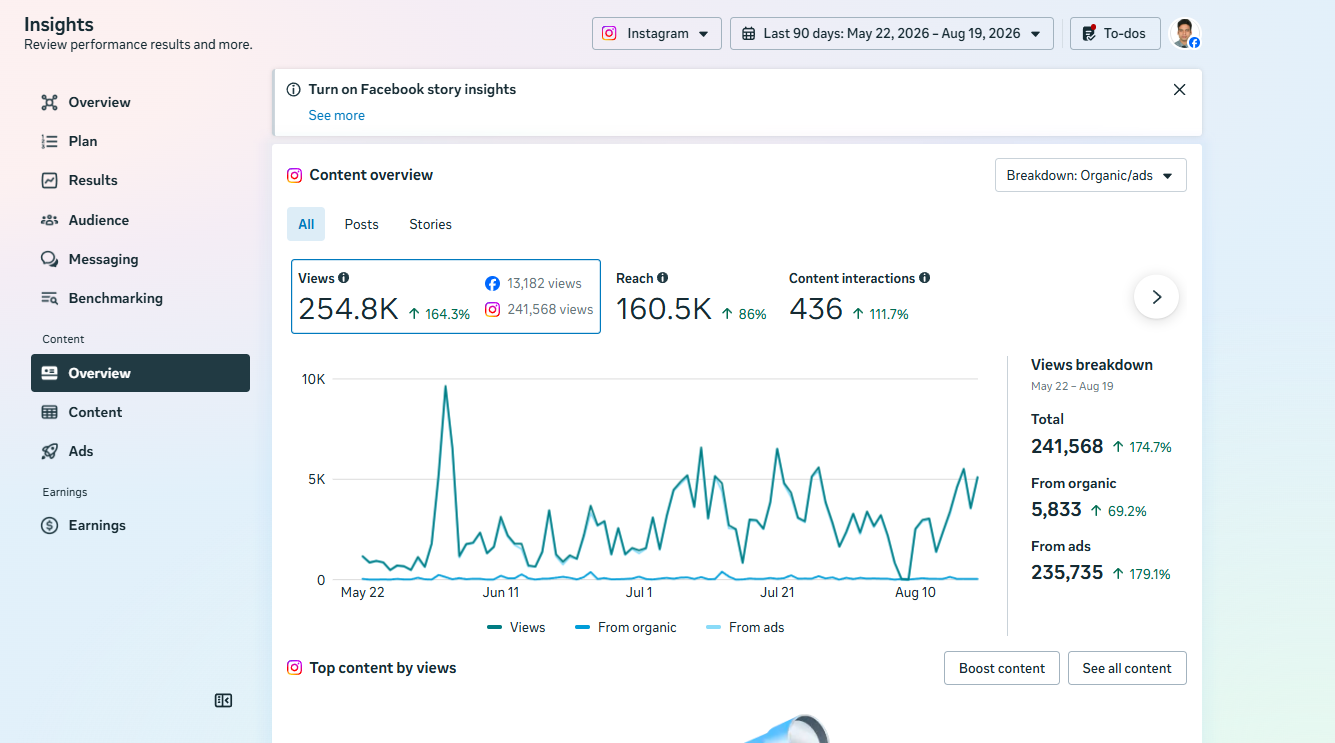The image size is (1335, 743).
Task: Open the Instagram platform dropdown
Action: click(x=657, y=33)
